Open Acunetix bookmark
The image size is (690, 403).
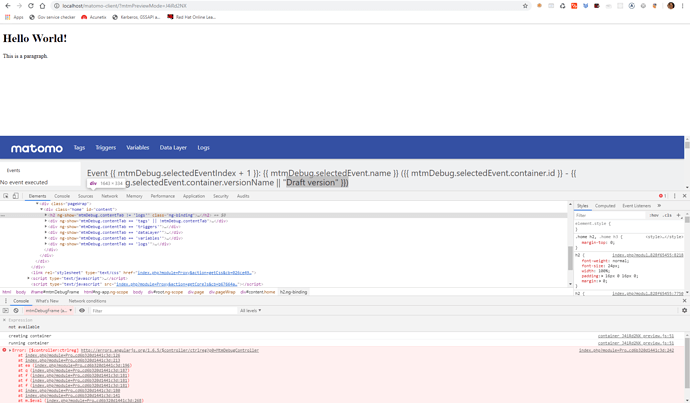[94, 17]
